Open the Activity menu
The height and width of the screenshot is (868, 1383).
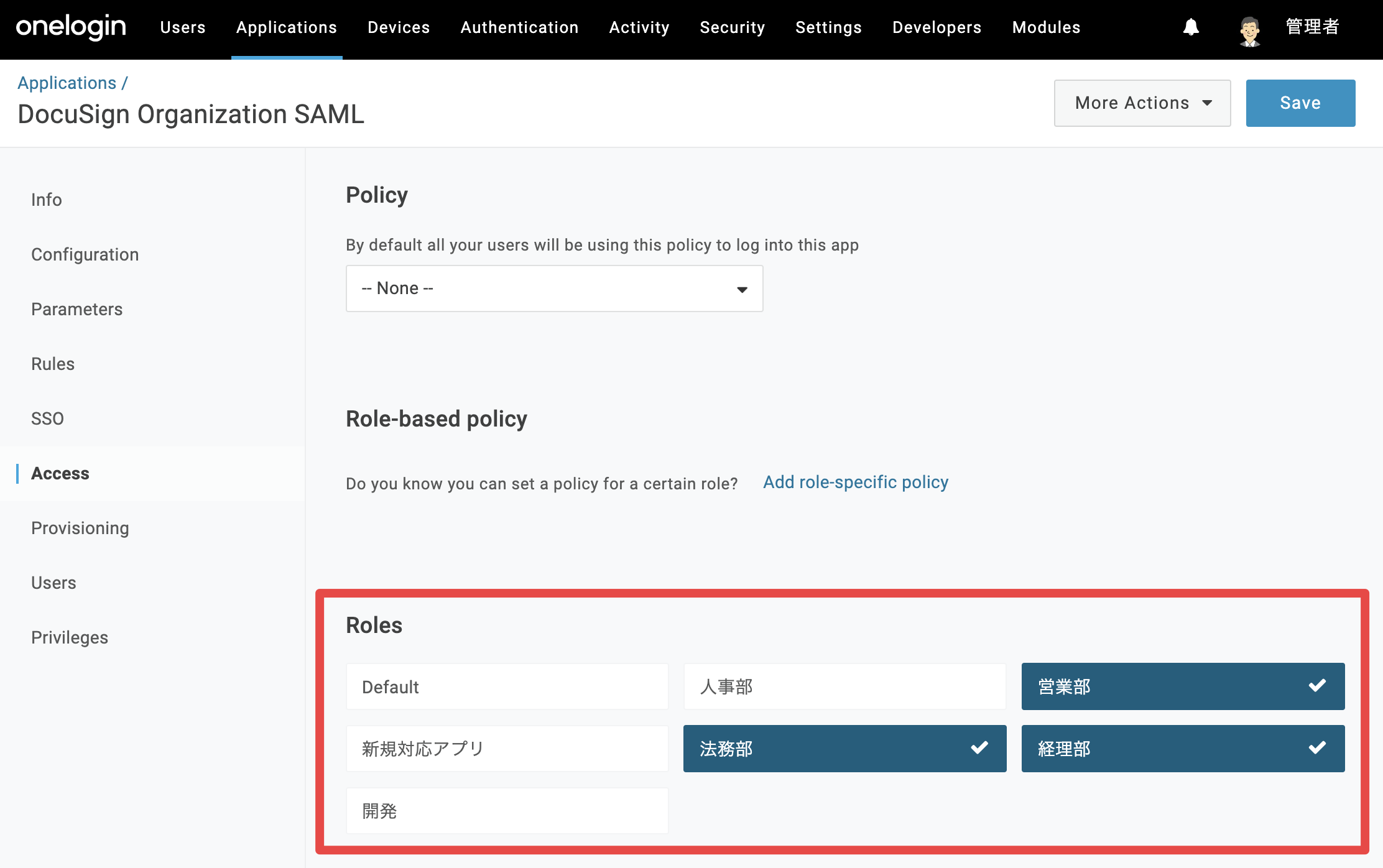click(639, 27)
